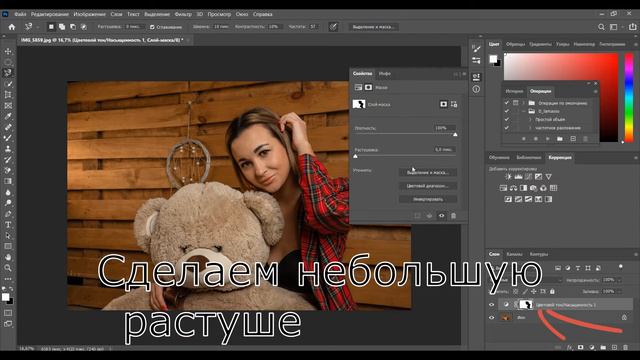Click the layer mask thumbnail in Layers panel
The width and height of the screenshot is (640, 360).
pyautogui.click(x=527, y=304)
